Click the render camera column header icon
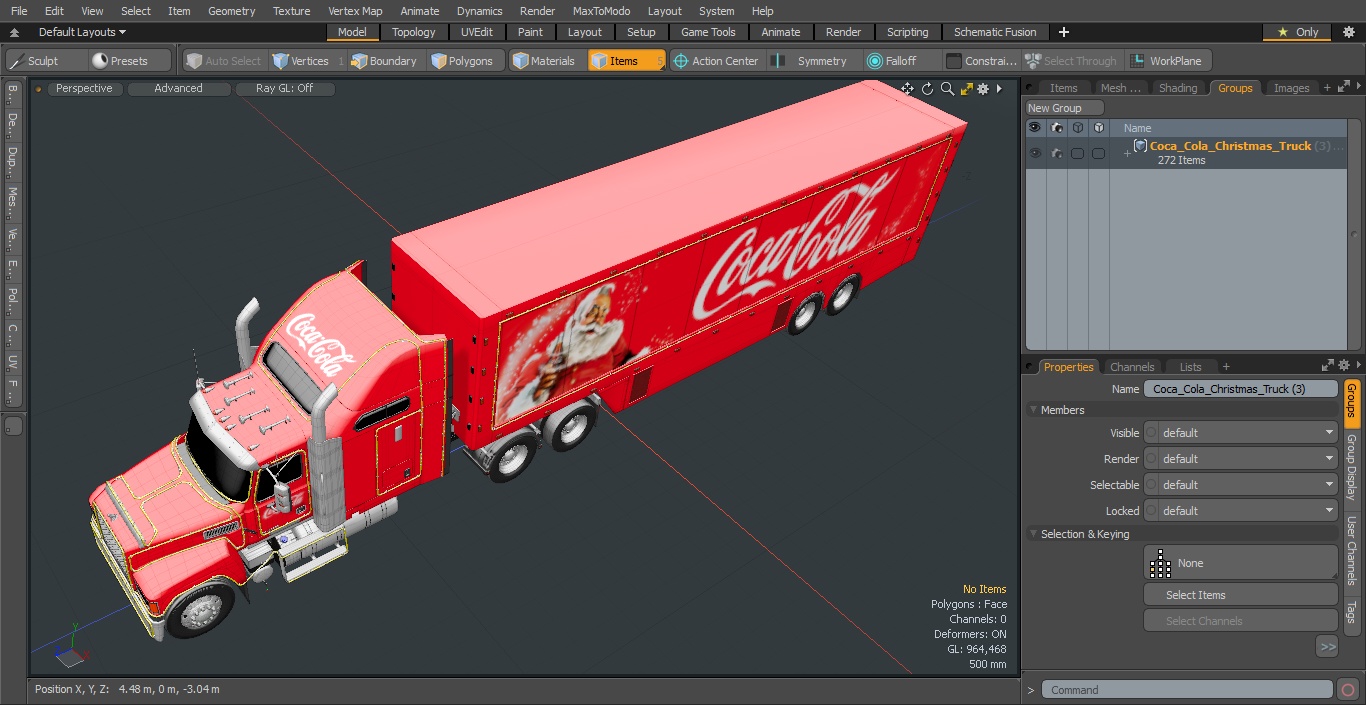Viewport: 1366px width, 705px height. pos(1056,128)
